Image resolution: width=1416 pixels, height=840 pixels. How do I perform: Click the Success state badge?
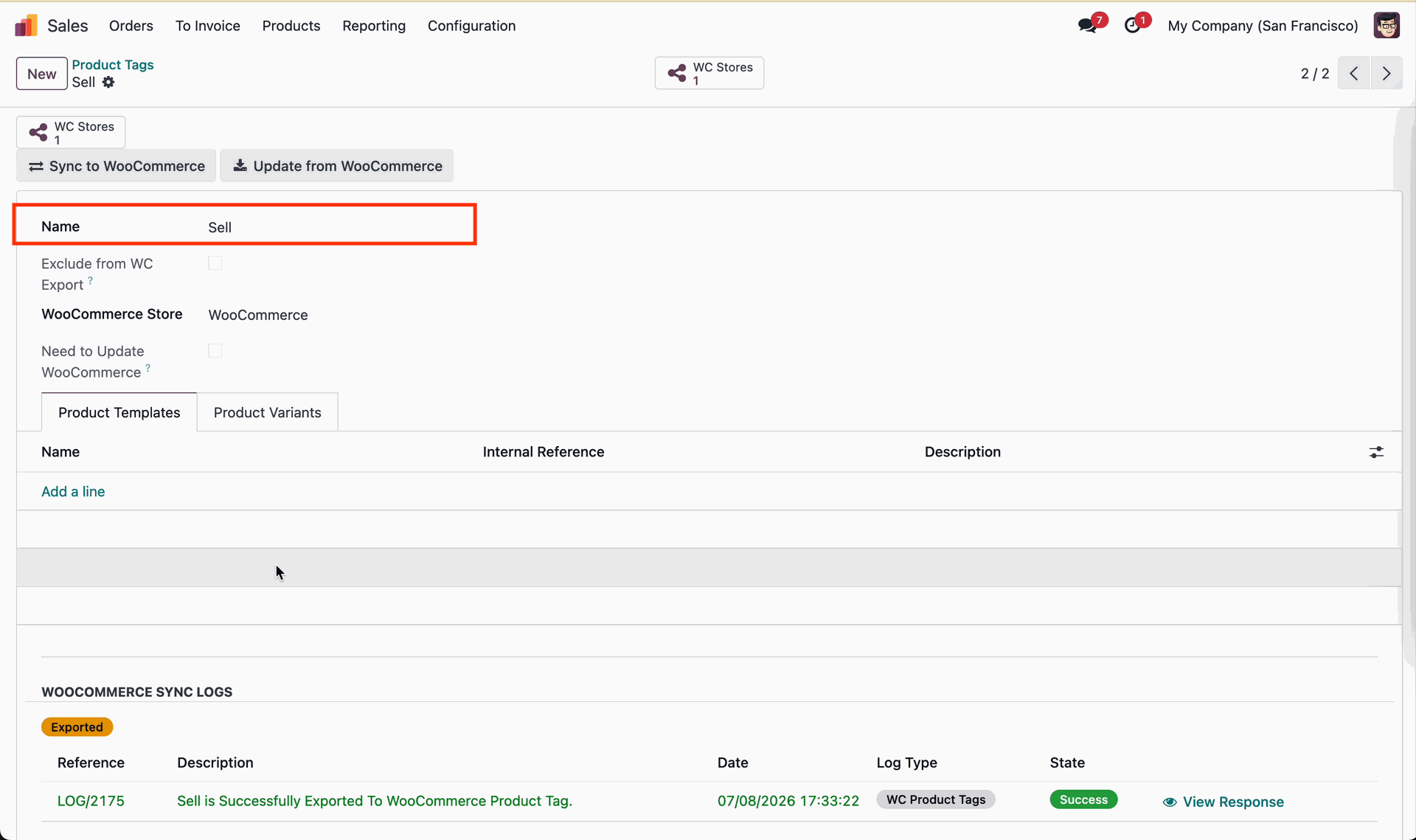coord(1083,800)
